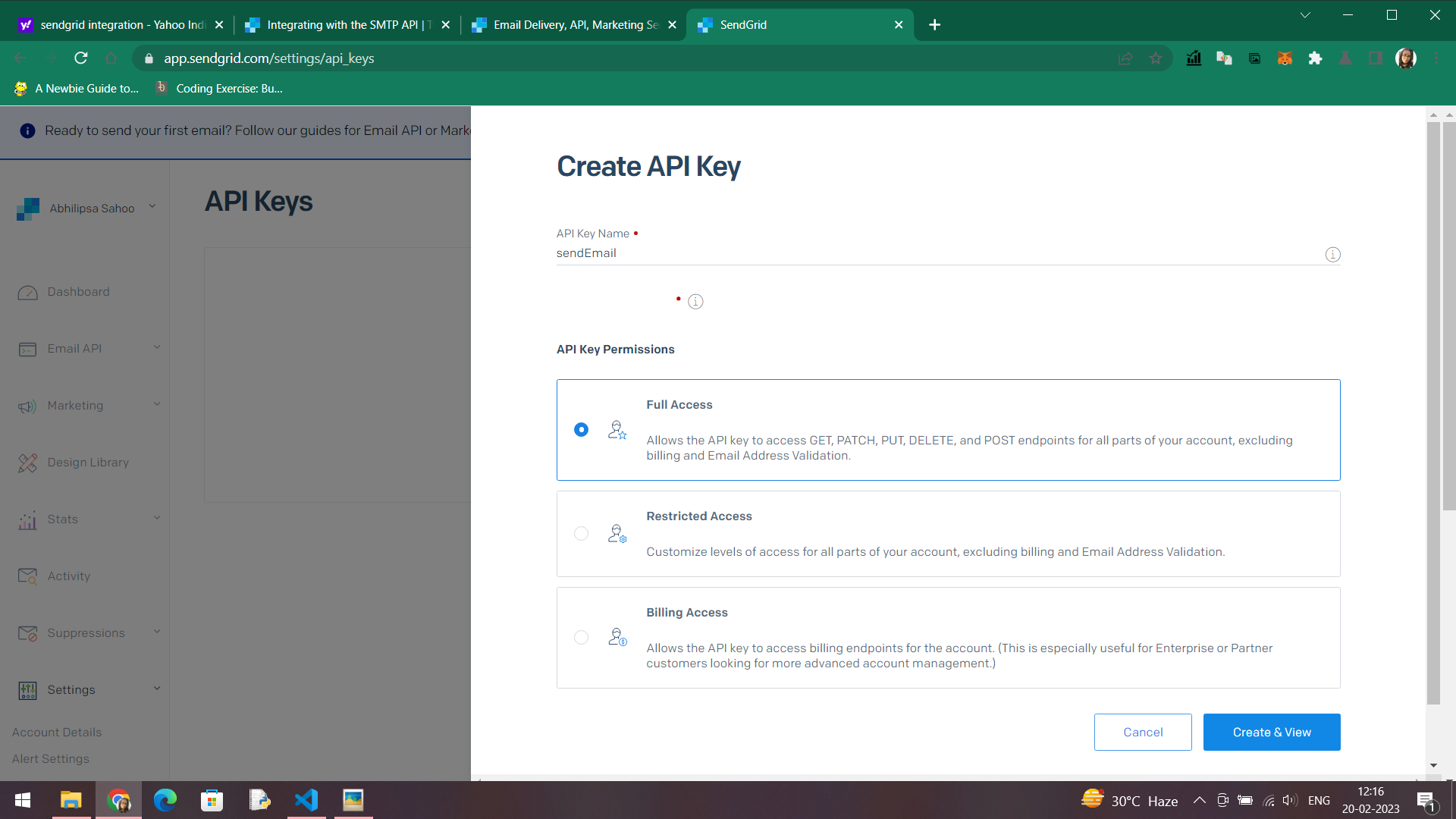Screen dimensions: 1456x819
Task: Switch to Email Delivery, API, Marketing tab
Action: (x=574, y=25)
